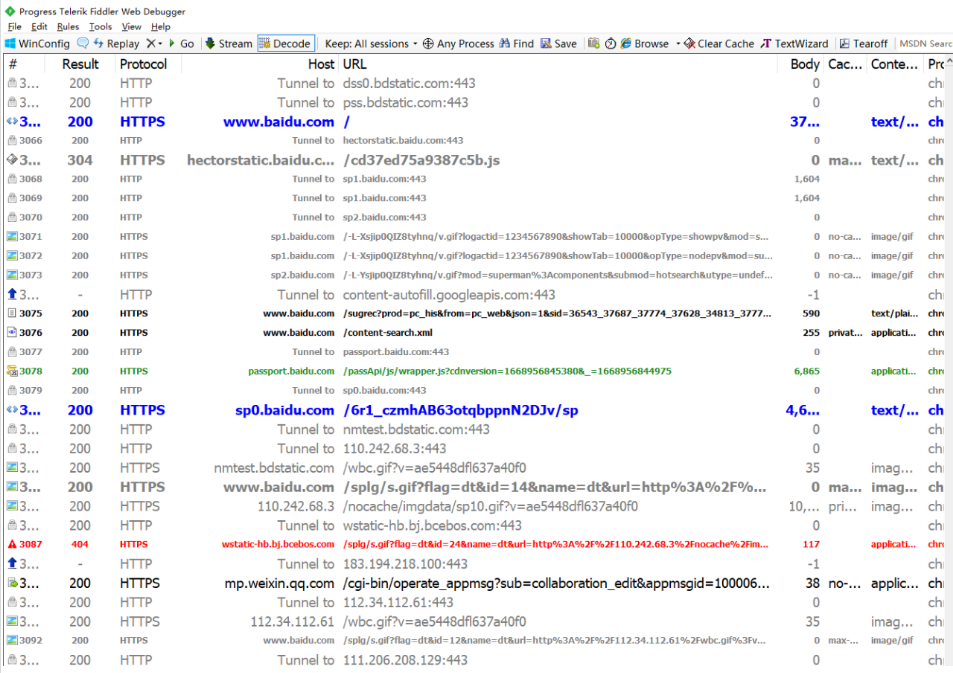Screen dimensions: 953x673
Task: Click the comment bubble icon in toolbar
Action: pos(83,43)
